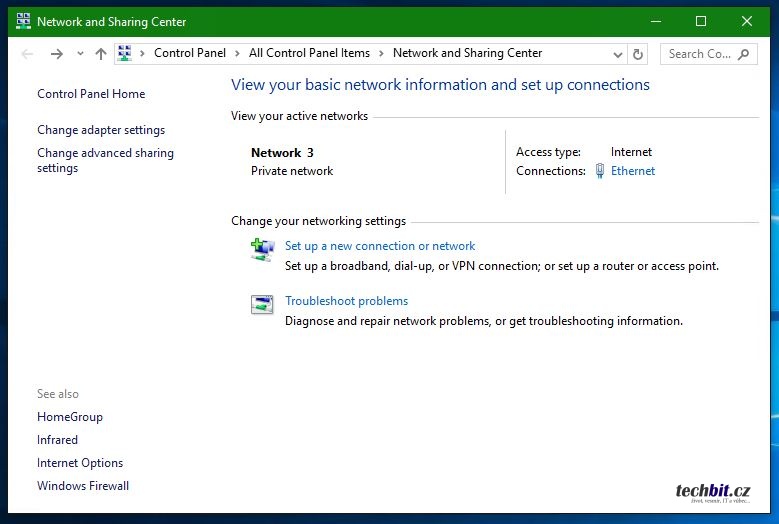This screenshot has height=524, width=779.
Task: Click the Troubleshoot problems icon
Action: (x=262, y=305)
